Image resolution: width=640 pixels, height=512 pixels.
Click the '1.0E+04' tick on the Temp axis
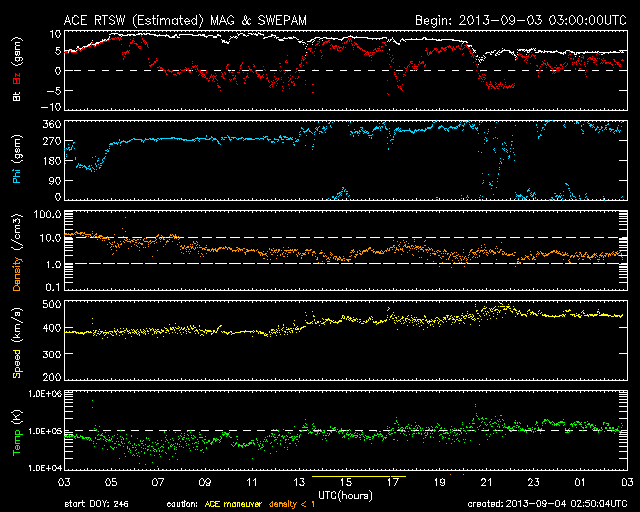pos(45,467)
